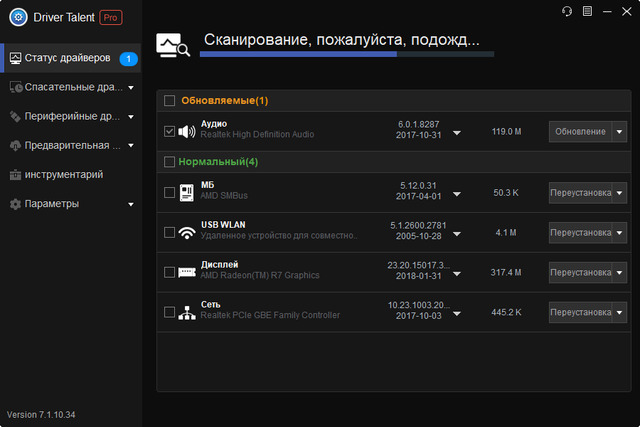Check the Обновляемые group checkbox
Screen dimensions: 640x427
pyautogui.click(x=169, y=101)
